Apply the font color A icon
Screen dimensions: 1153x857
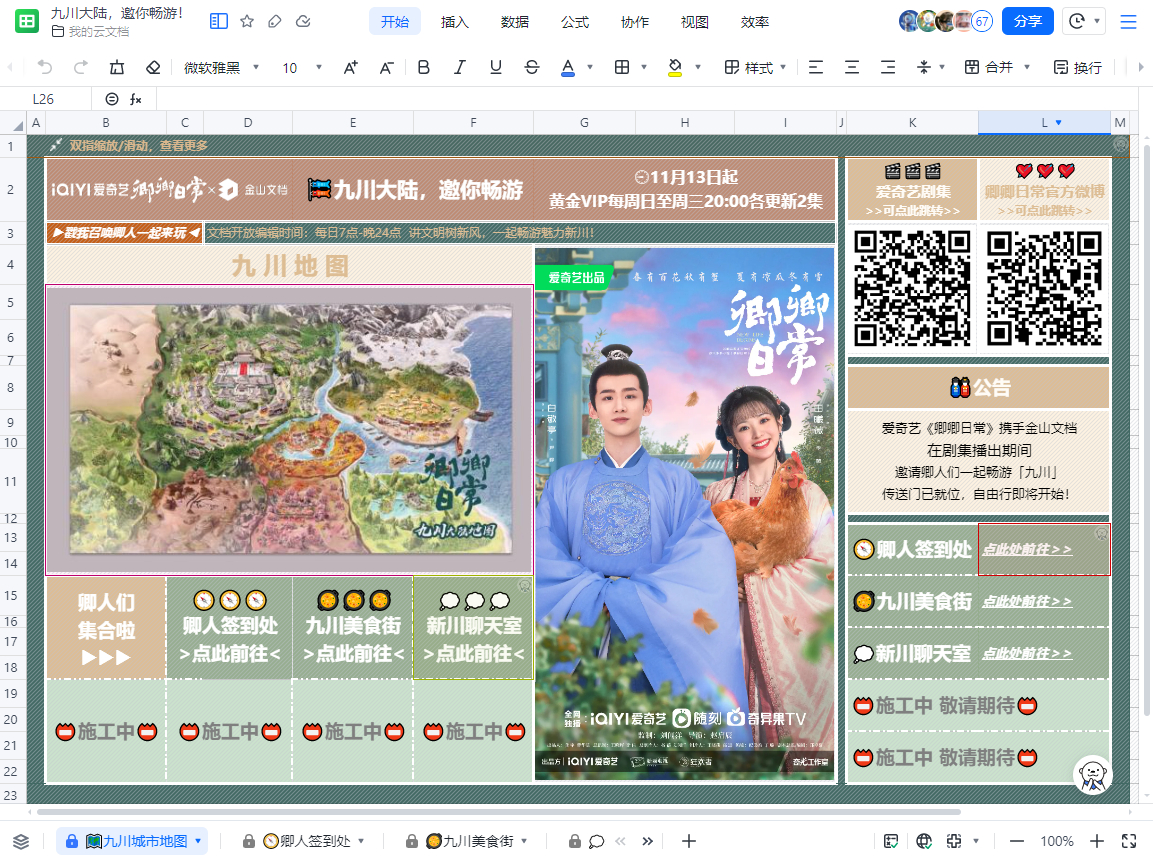568,68
